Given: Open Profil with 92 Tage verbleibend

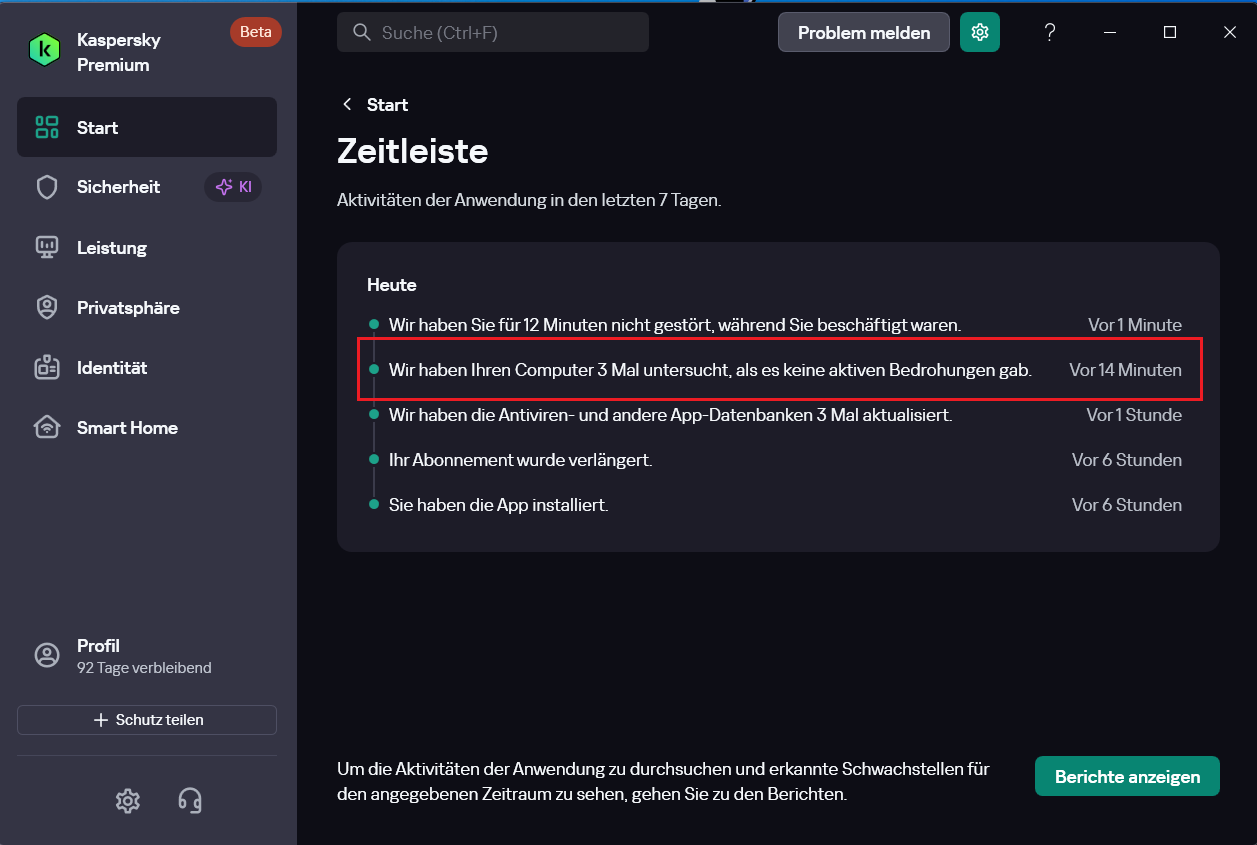Looking at the screenshot, I should 147,656.
